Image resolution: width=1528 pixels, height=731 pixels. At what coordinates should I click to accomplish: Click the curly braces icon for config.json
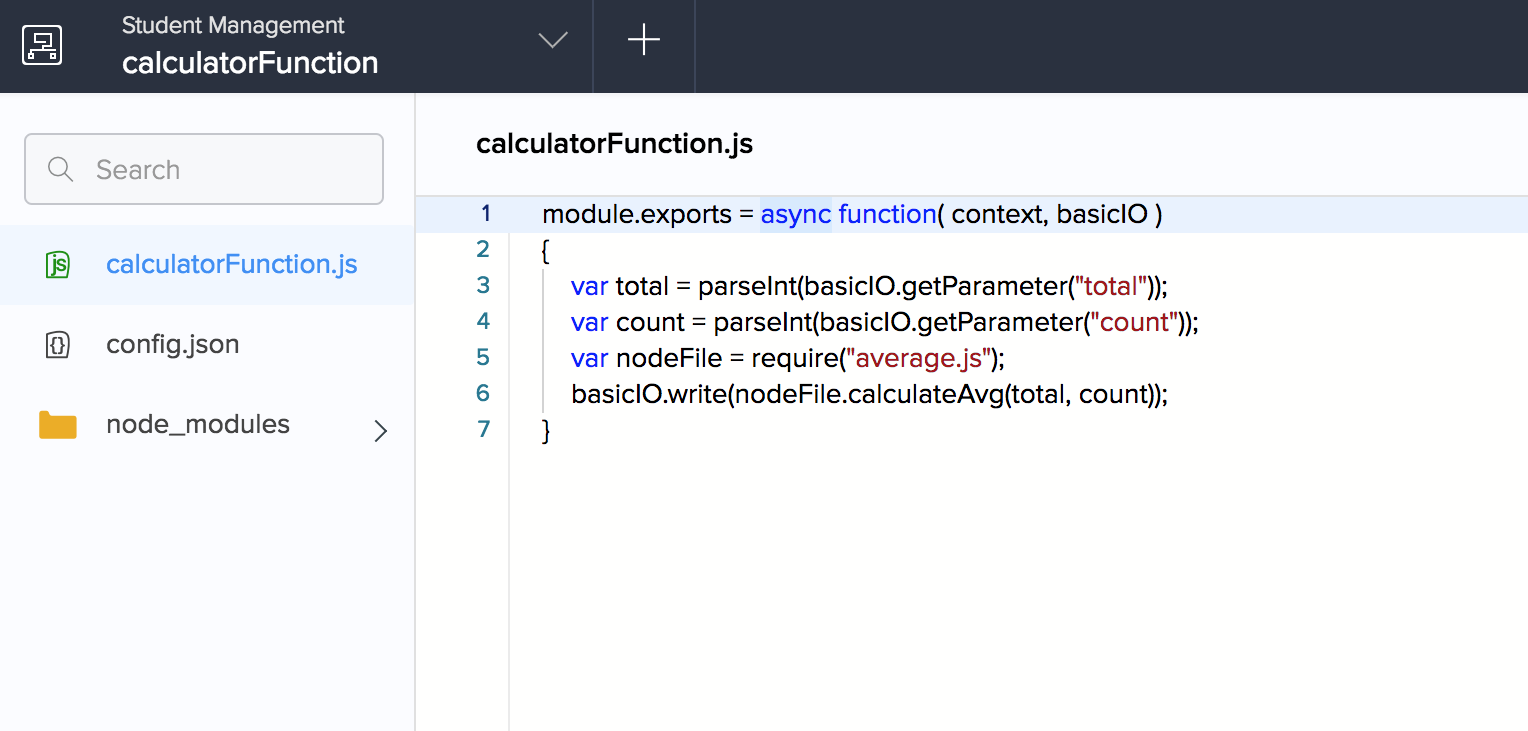coord(58,345)
